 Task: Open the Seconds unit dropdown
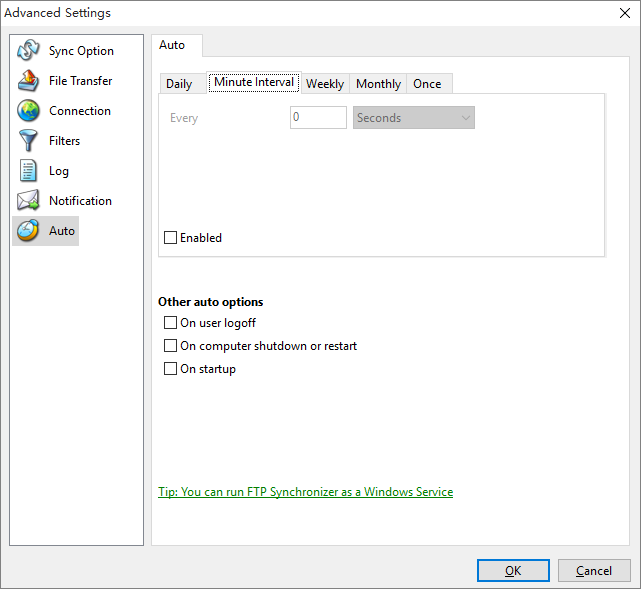click(x=414, y=118)
